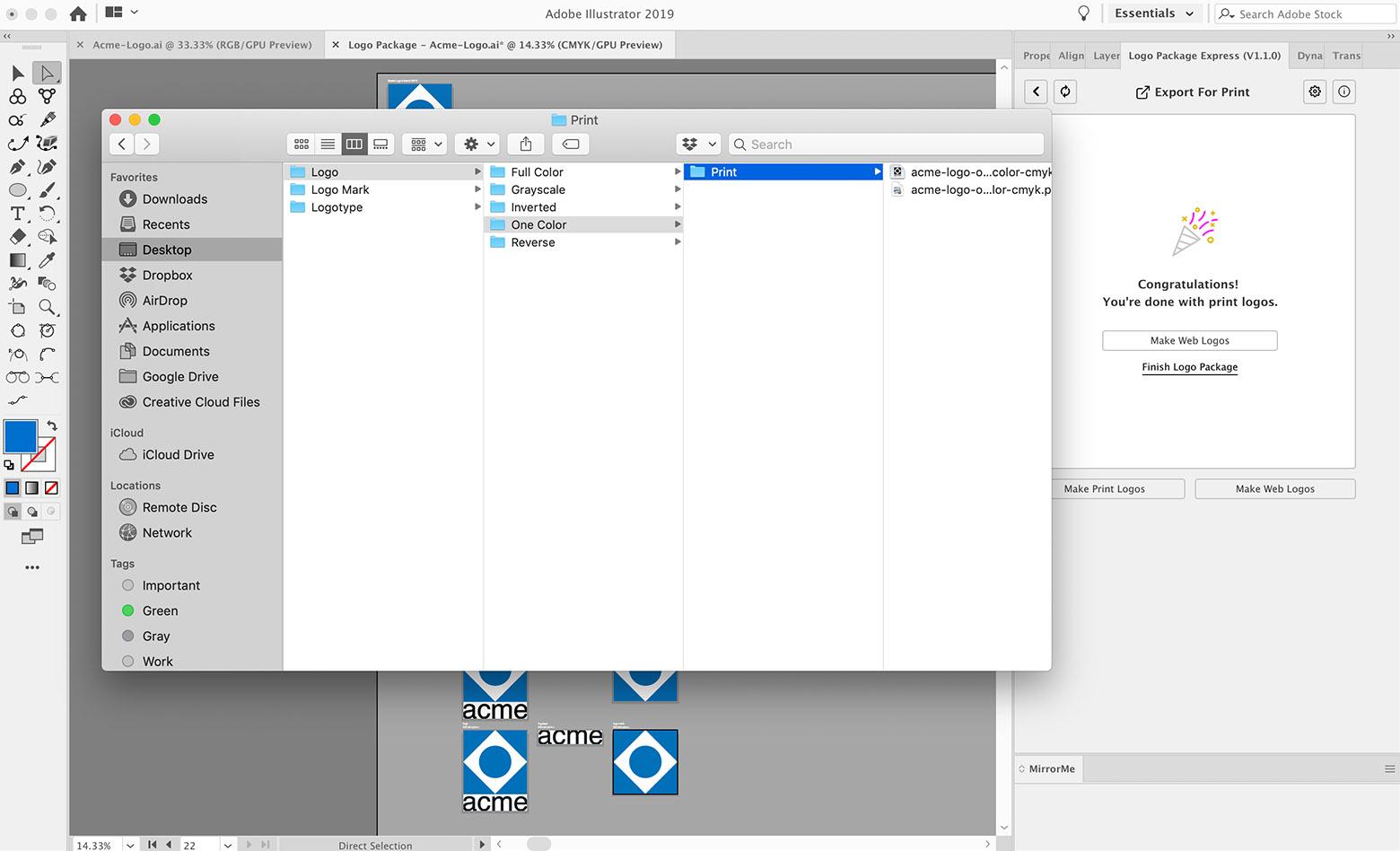The height and width of the screenshot is (851, 1400).
Task: Switch Finder to column view
Action: click(354, 144)
